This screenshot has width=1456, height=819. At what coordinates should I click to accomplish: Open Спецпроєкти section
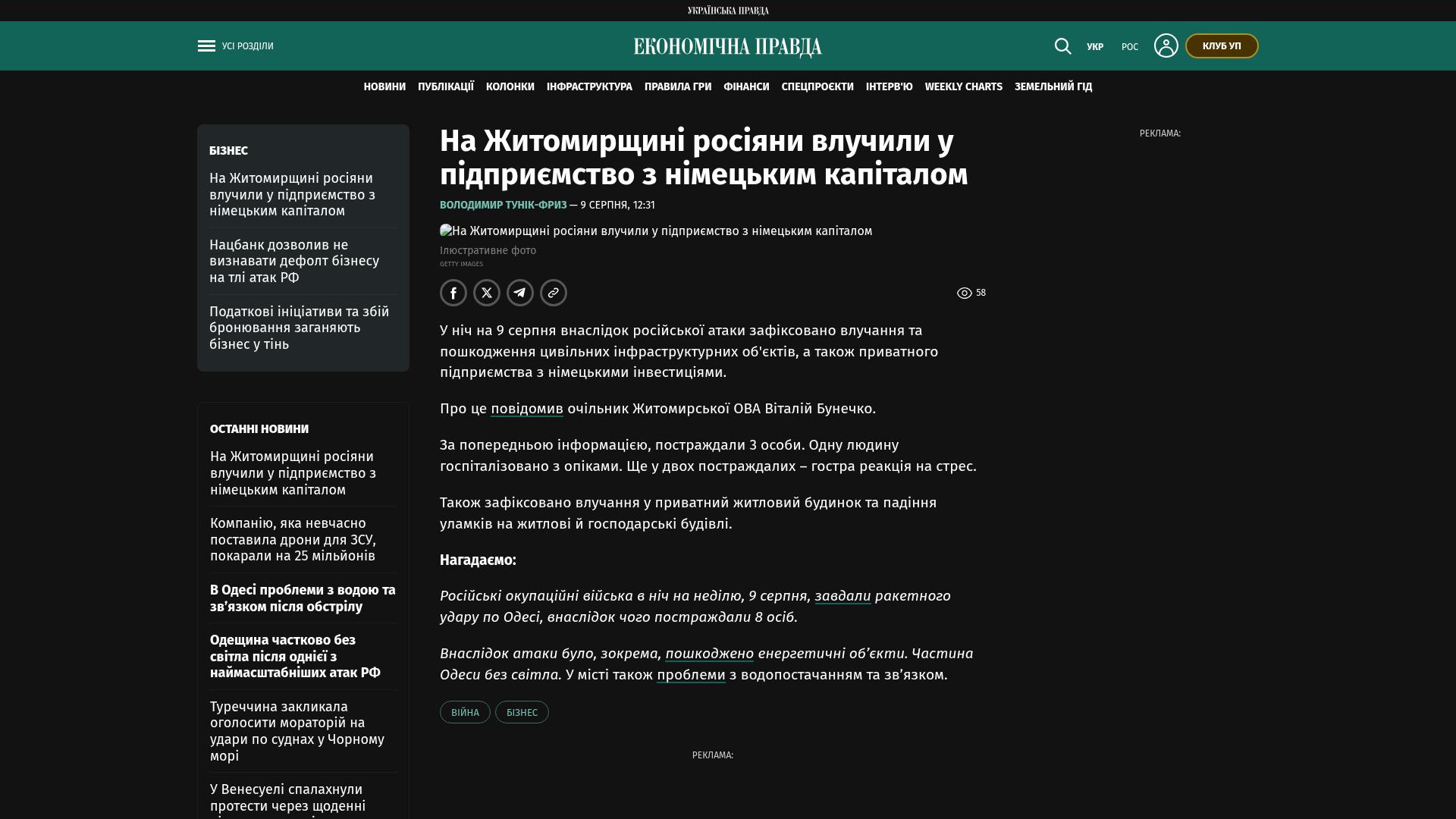click(817, 87)
